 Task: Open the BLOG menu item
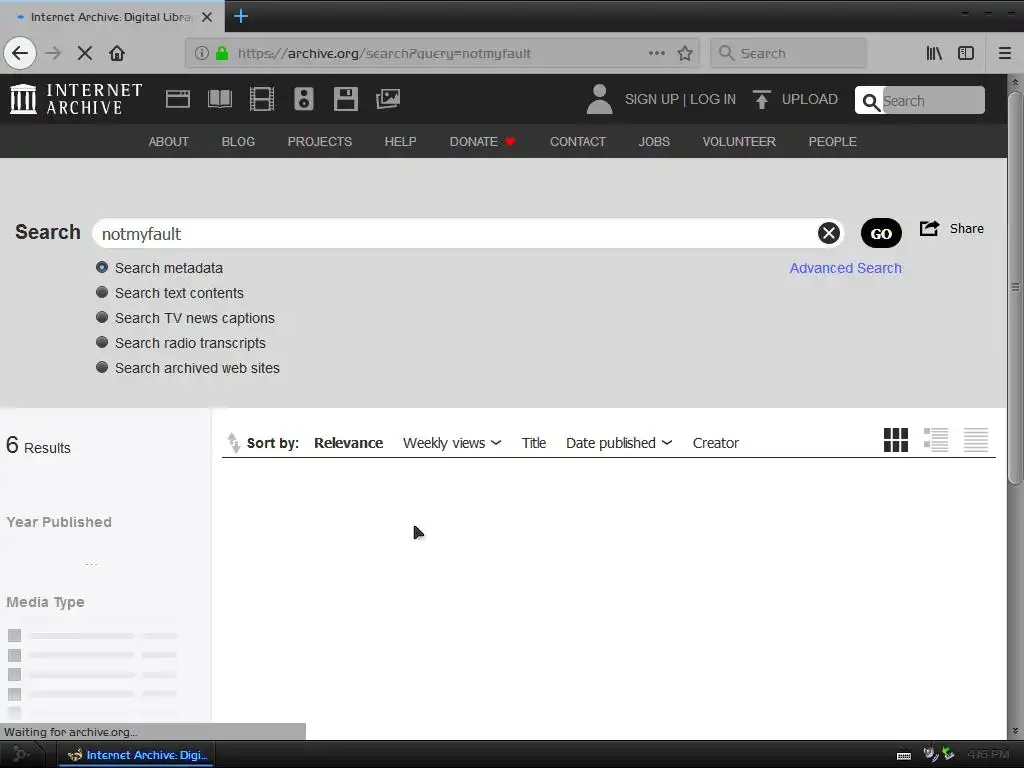238,142
